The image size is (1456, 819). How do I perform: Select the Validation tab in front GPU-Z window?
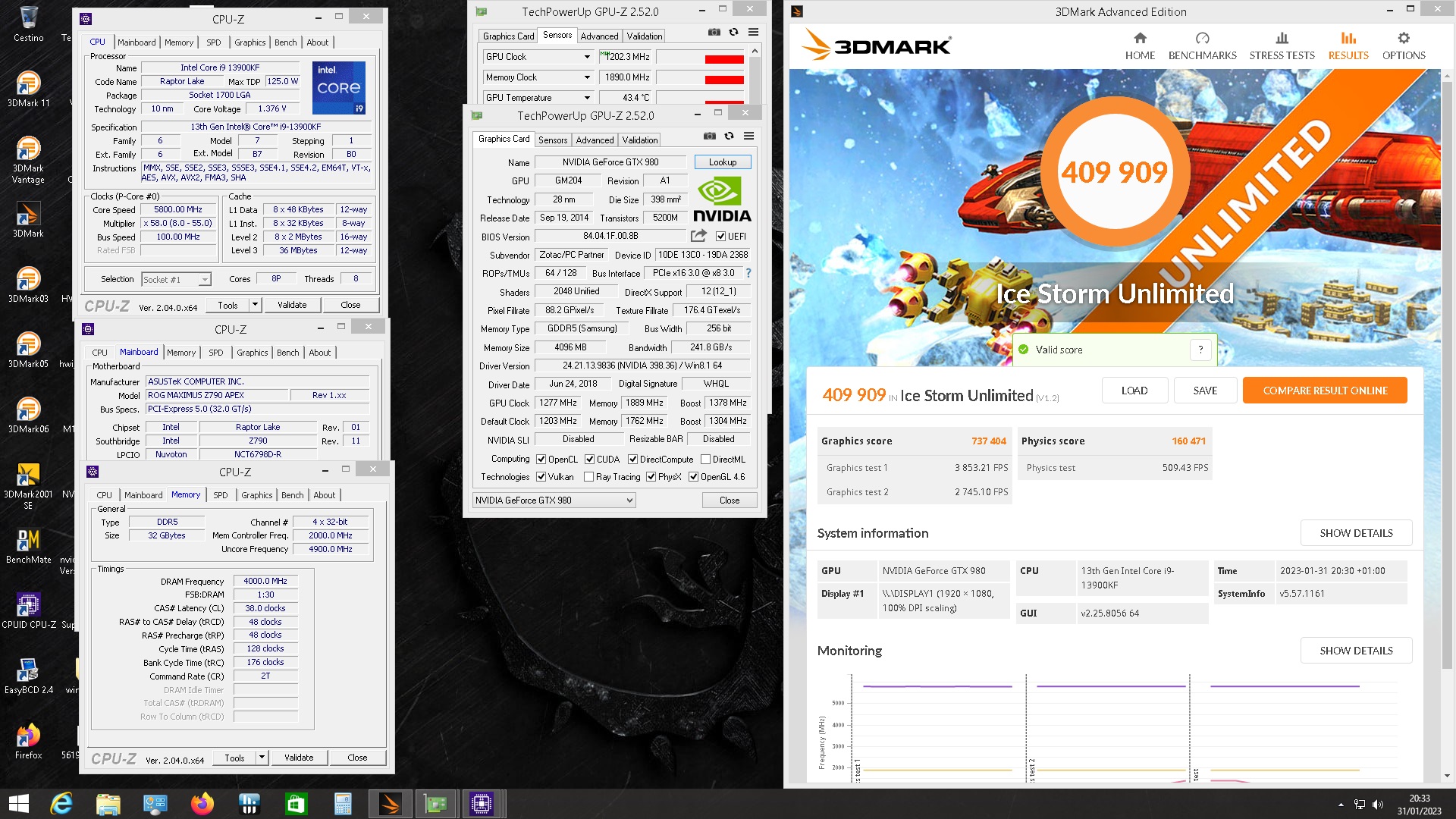(x=640, y=140)
